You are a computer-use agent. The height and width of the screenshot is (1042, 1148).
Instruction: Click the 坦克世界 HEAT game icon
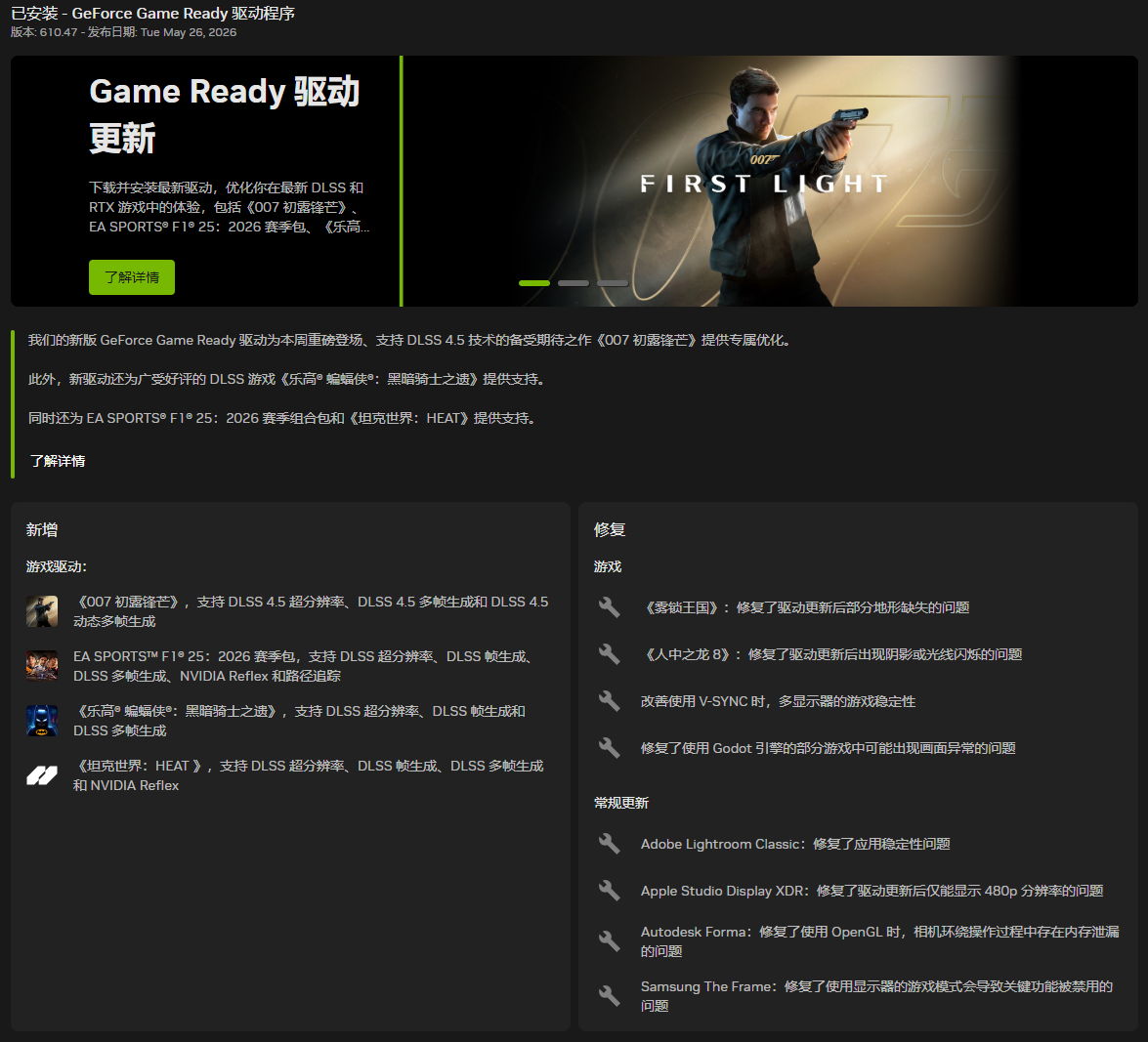(x=42, y=775)
